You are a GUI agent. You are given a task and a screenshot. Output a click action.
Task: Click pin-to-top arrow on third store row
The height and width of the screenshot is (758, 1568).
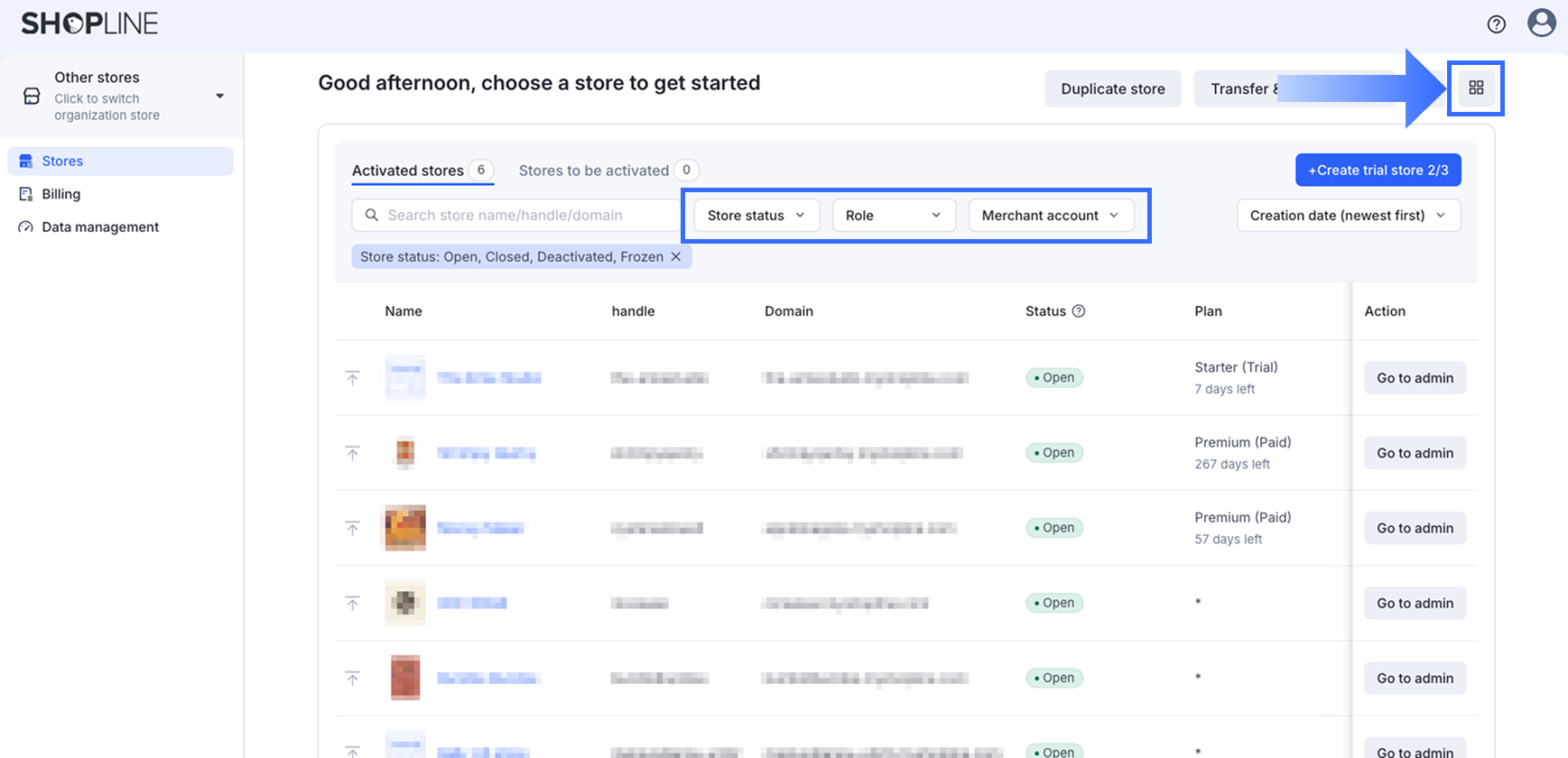click(x=353, y=528)
